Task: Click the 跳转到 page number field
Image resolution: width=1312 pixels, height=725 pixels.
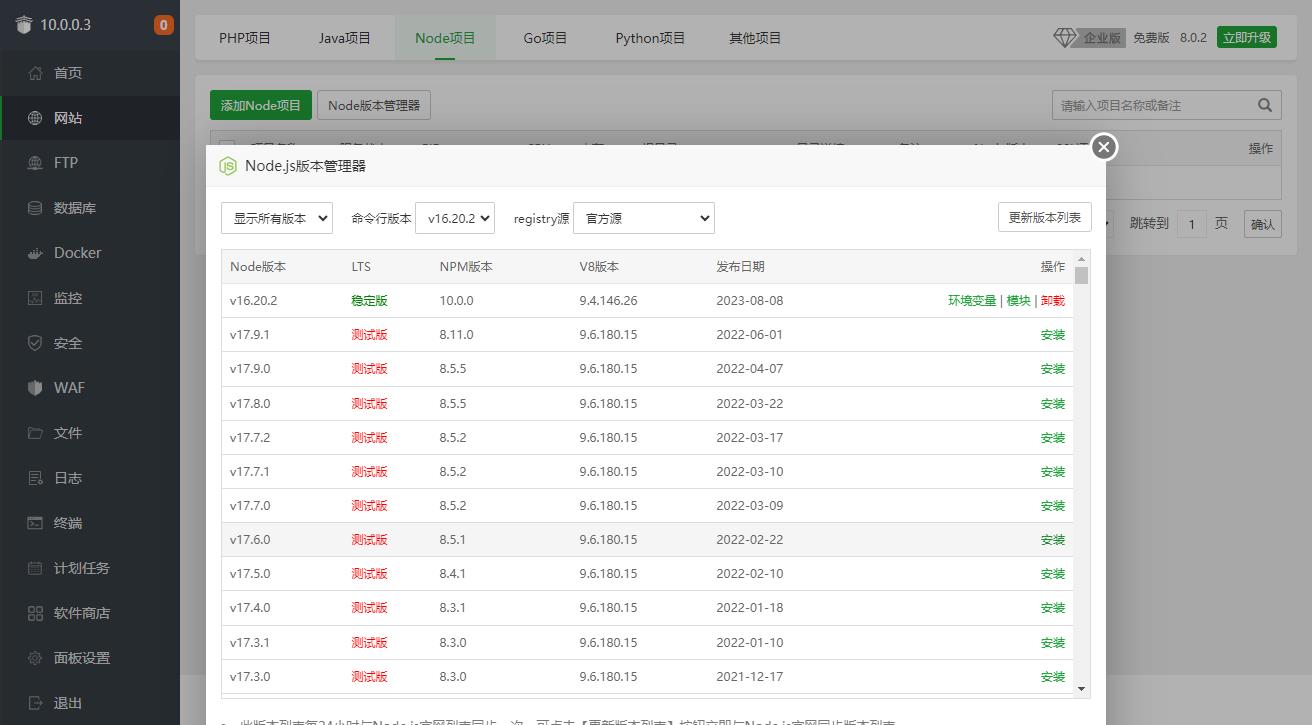Action: [x=1191, y=224]
